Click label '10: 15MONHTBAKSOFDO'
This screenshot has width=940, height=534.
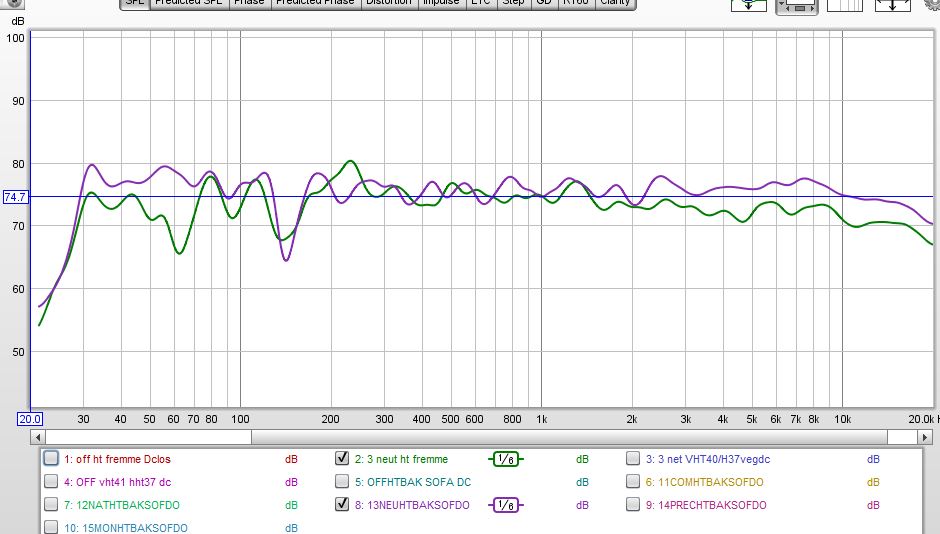pos(126,528)
